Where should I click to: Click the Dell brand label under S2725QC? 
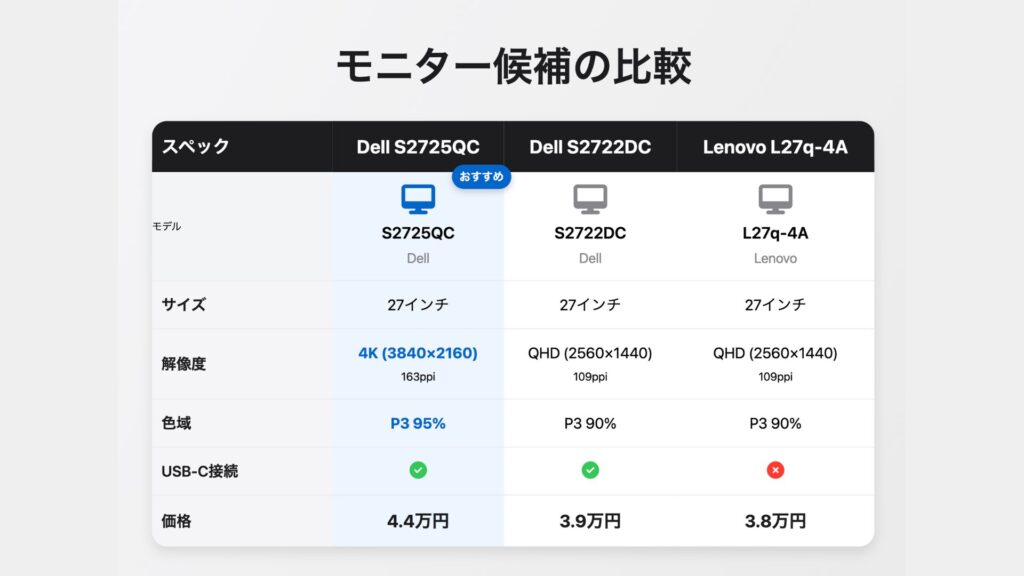pyautogui.click(x=418, y=259)
